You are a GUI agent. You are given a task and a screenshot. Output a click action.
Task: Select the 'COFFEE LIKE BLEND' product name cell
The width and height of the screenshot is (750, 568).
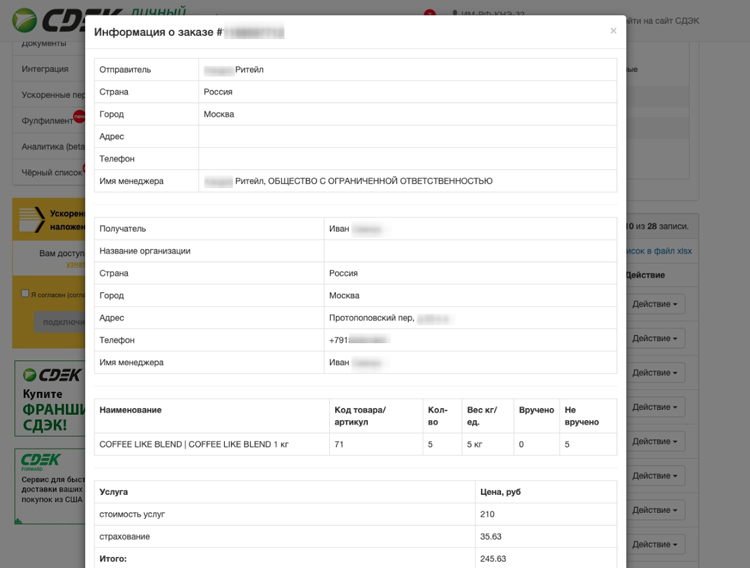212,445
